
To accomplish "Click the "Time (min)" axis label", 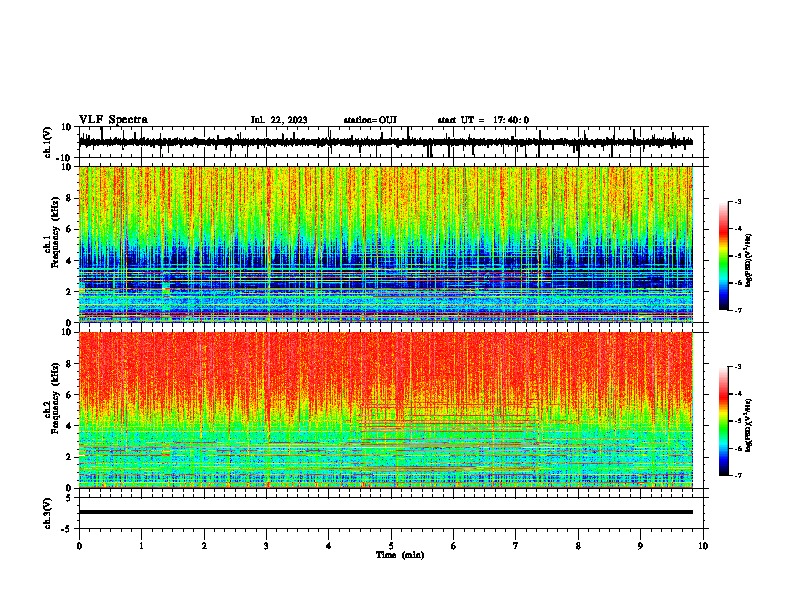I will [400, 555].
